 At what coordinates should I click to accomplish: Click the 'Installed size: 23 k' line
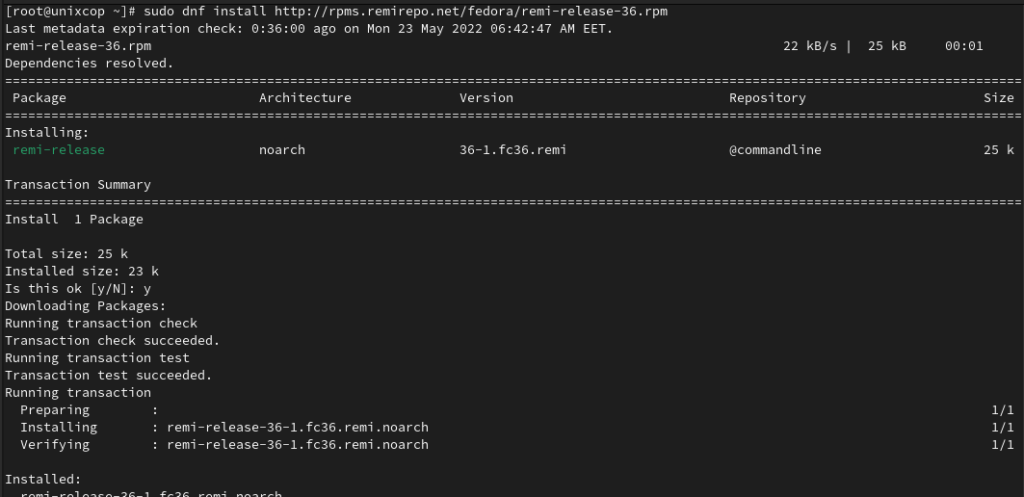pyautogui.click(x=82, y=271)
